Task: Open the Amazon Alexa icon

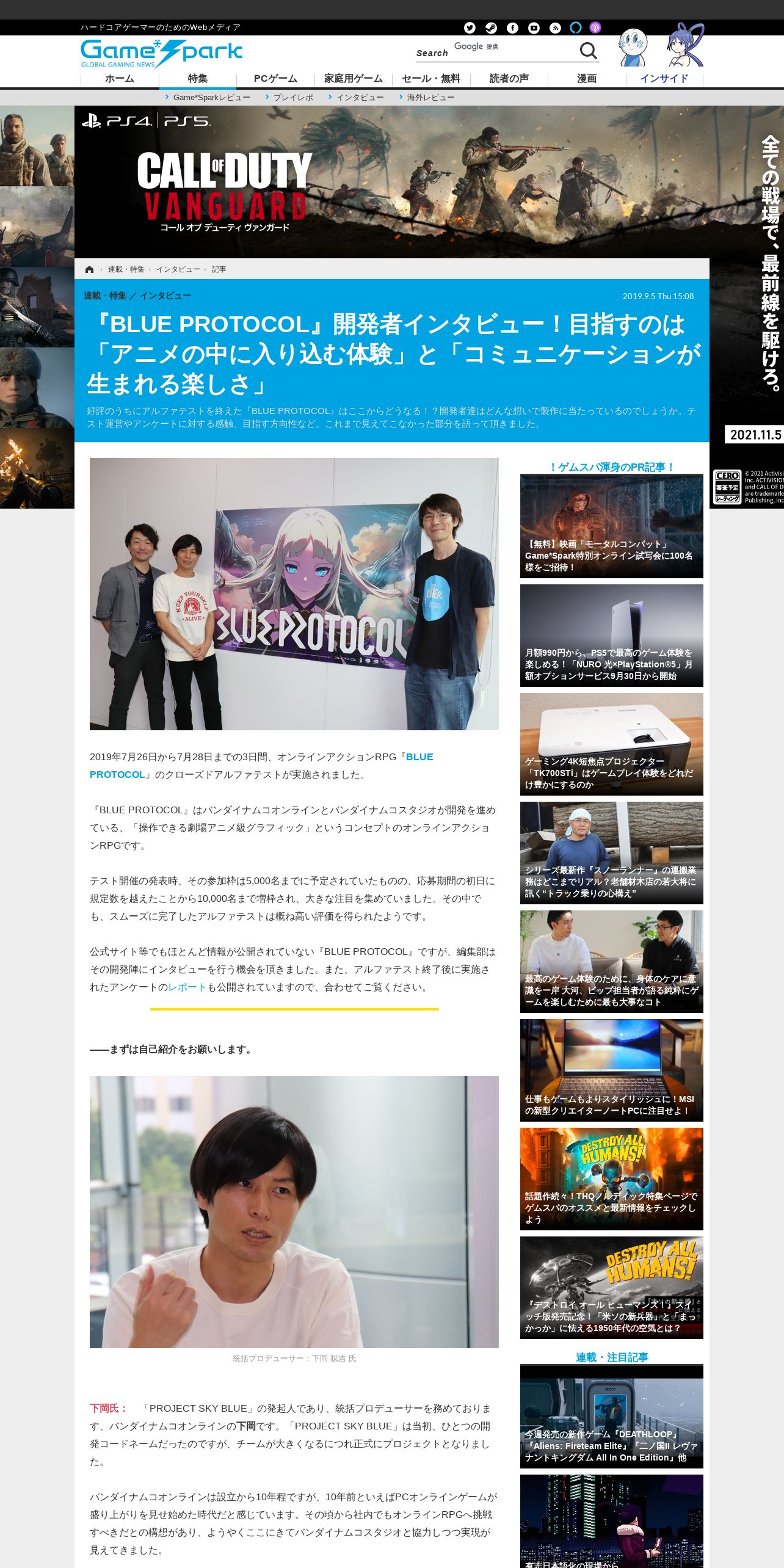Action: pos(576,27)
